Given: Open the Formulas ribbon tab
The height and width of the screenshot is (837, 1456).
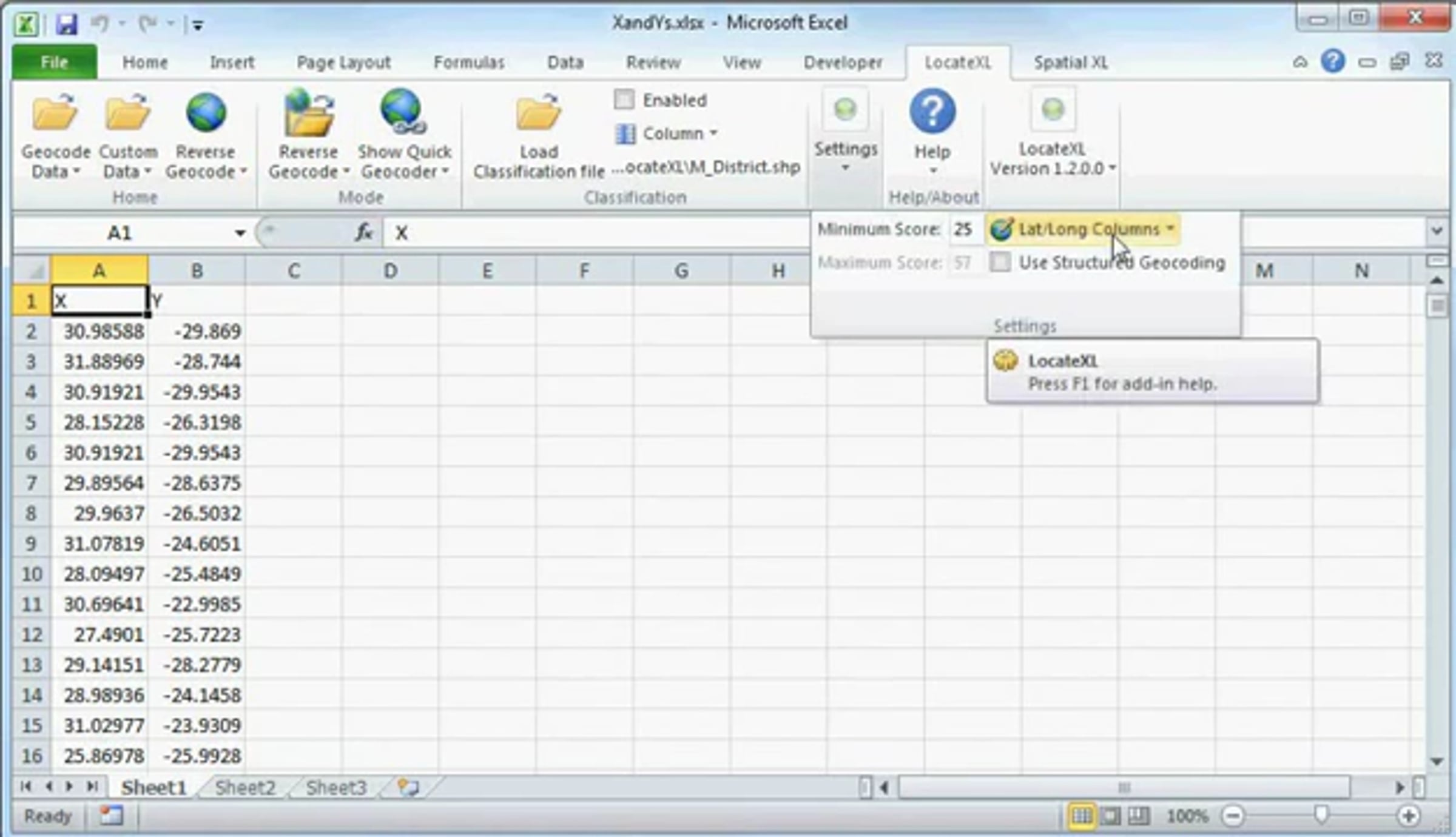Looking at the screenshot, I should coord(469,62).
